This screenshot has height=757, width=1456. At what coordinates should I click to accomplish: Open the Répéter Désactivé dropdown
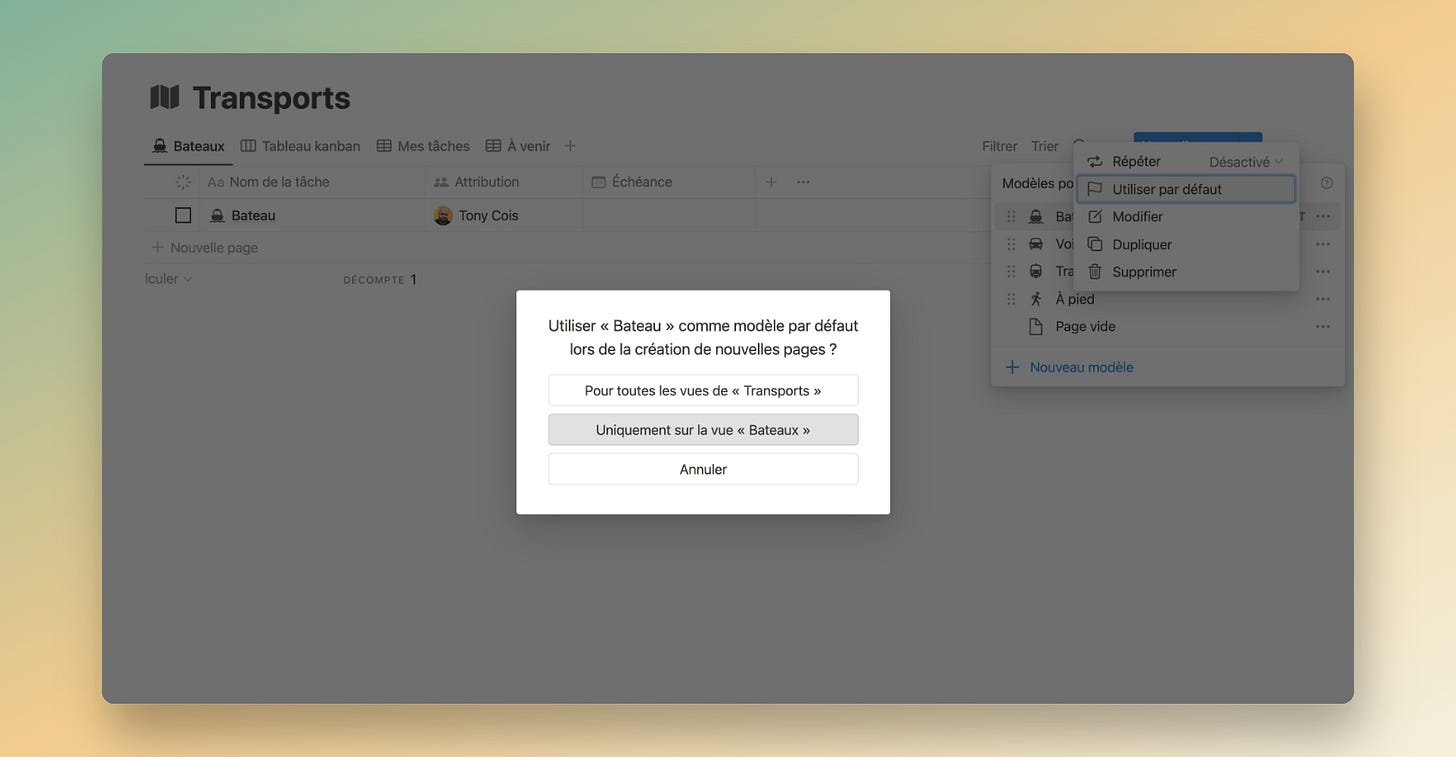pyautogui.click(x=1245, y=161)
